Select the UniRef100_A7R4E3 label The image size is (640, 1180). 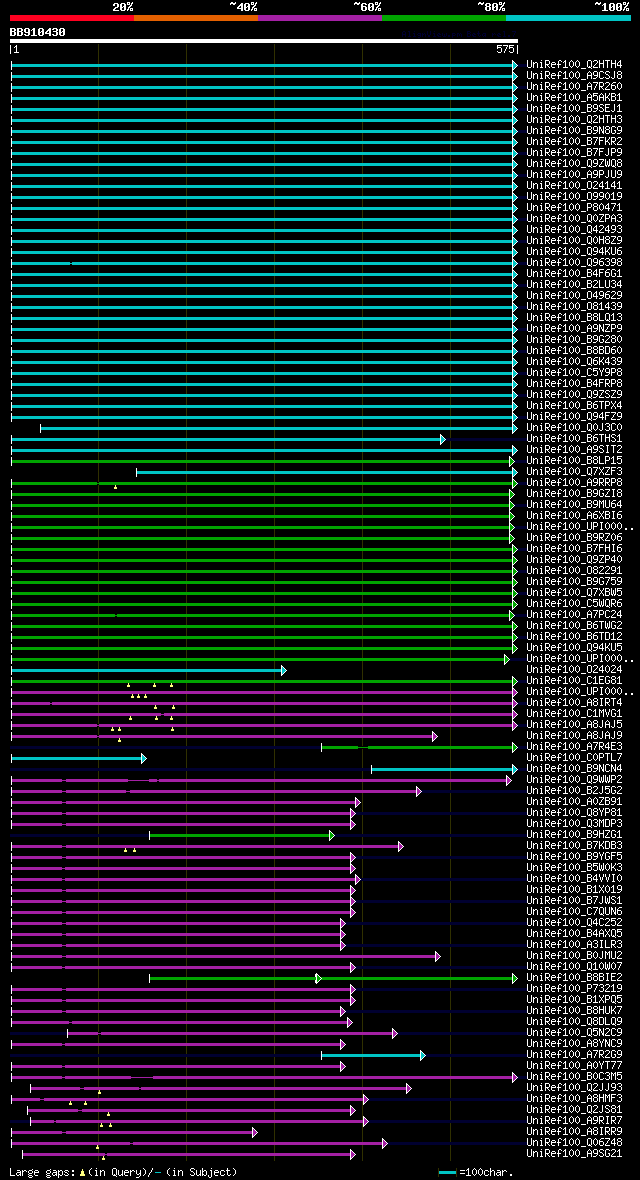click(x=574, y=747)
